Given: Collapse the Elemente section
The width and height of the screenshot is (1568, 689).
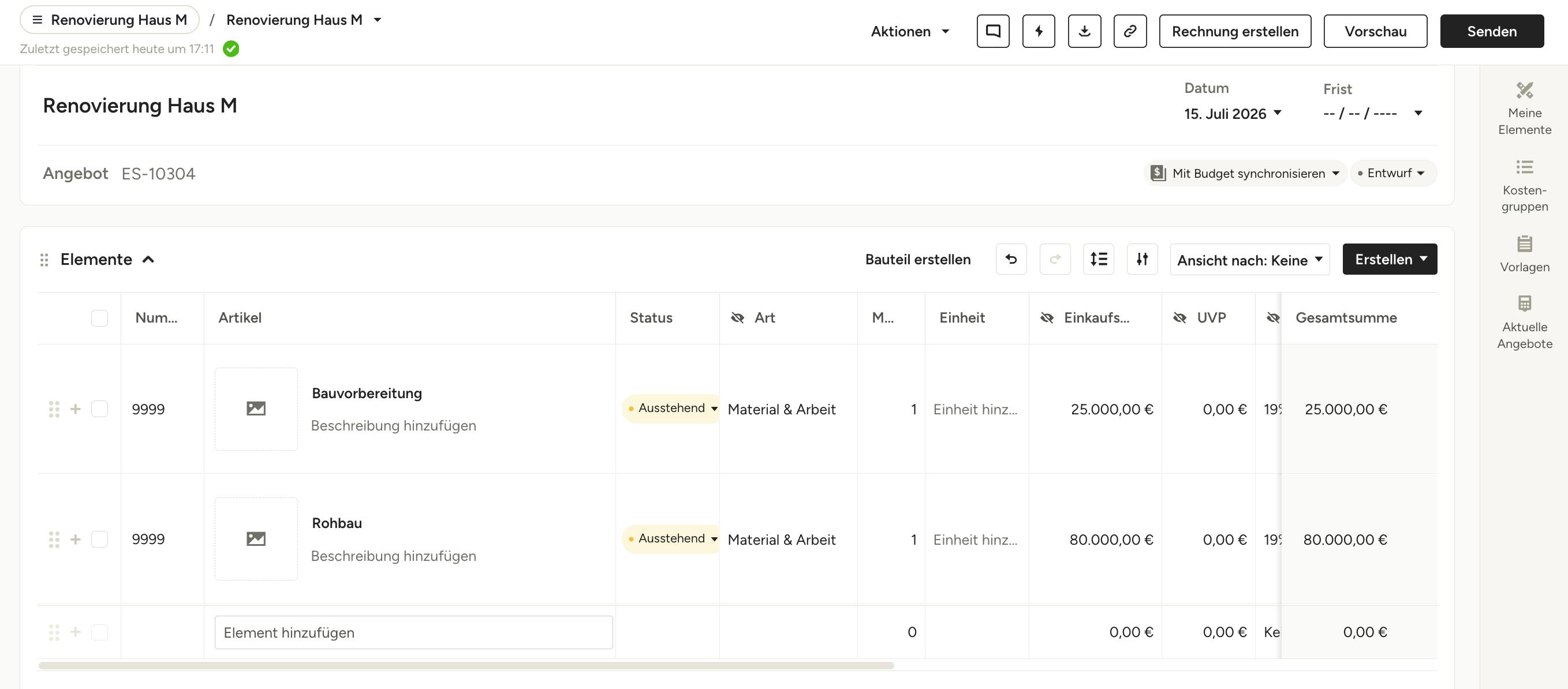Looking at the screenshot, I should pyautogui.click(x=148, y=260).
